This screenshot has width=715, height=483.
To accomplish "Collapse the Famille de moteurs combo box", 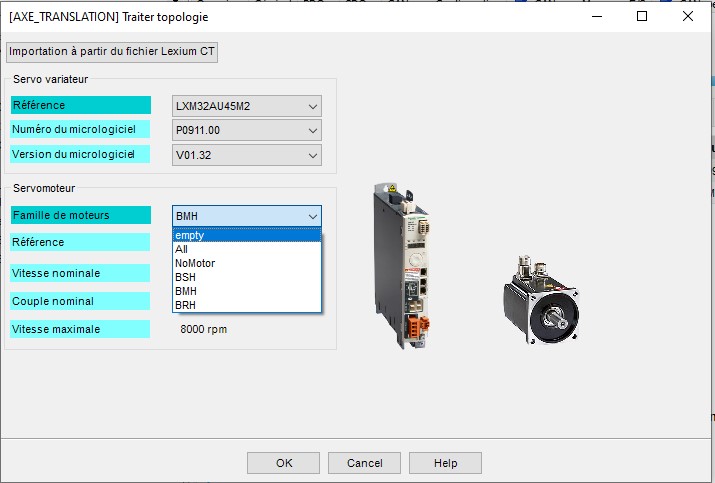I will pos(313,216).
